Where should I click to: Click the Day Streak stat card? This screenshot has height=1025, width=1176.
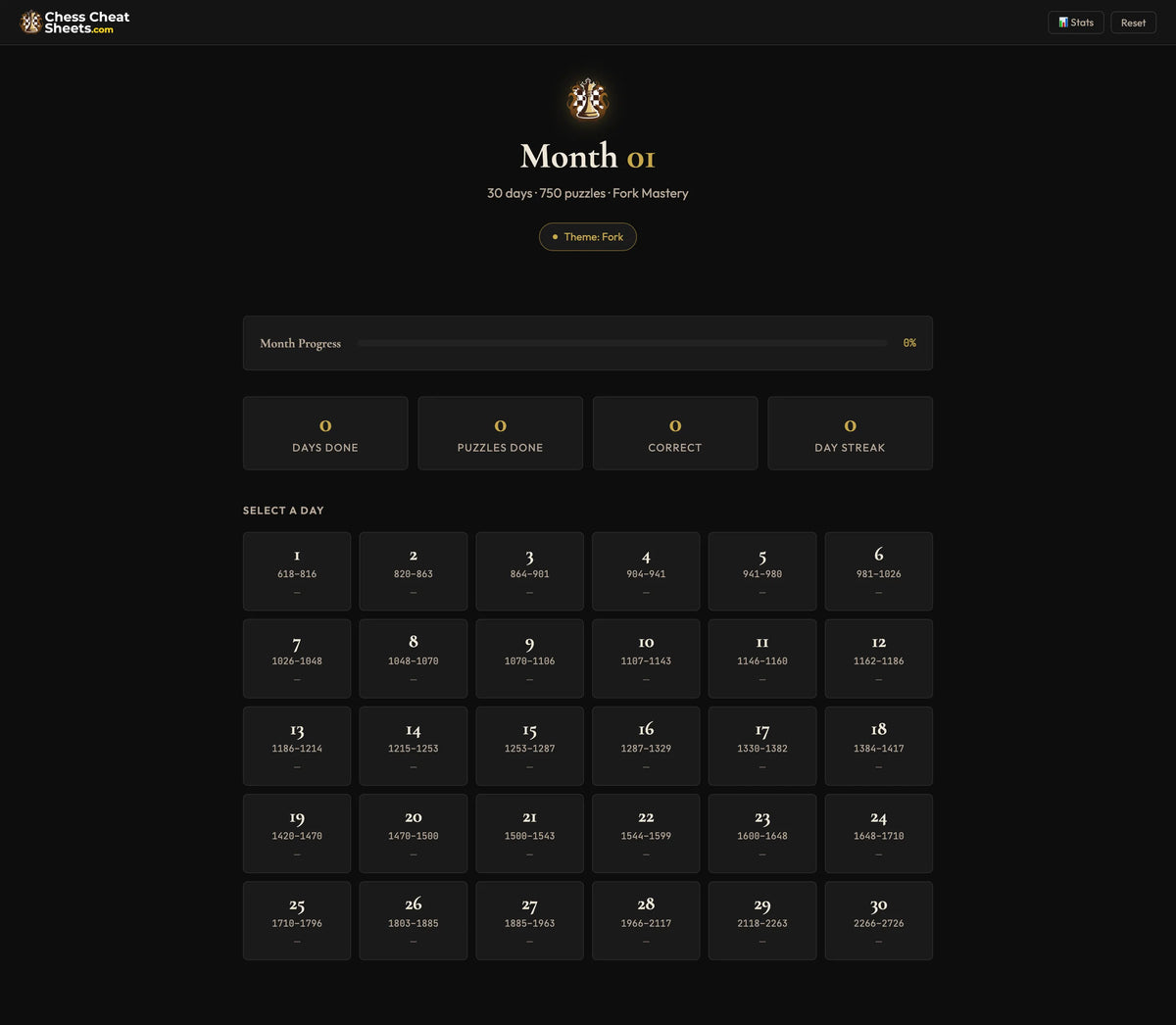click(x=850, y=433)
